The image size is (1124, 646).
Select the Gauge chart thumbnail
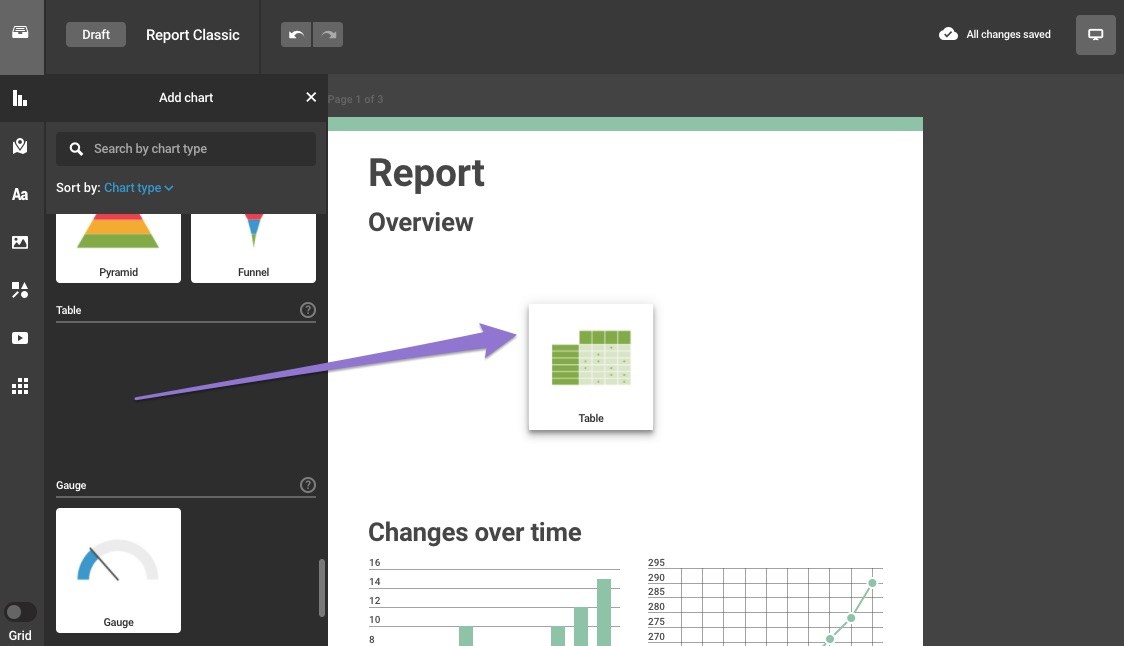[118, 570]
